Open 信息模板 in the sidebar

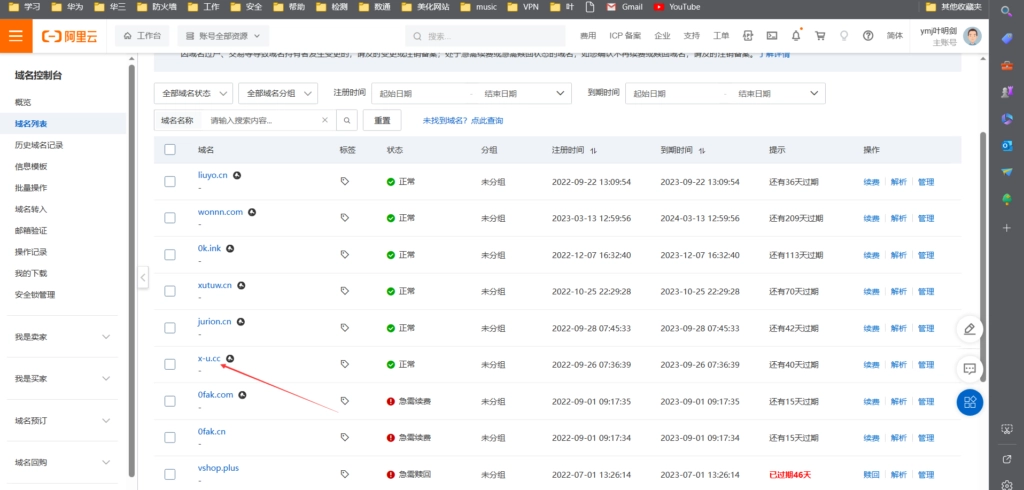click(31, 167)
